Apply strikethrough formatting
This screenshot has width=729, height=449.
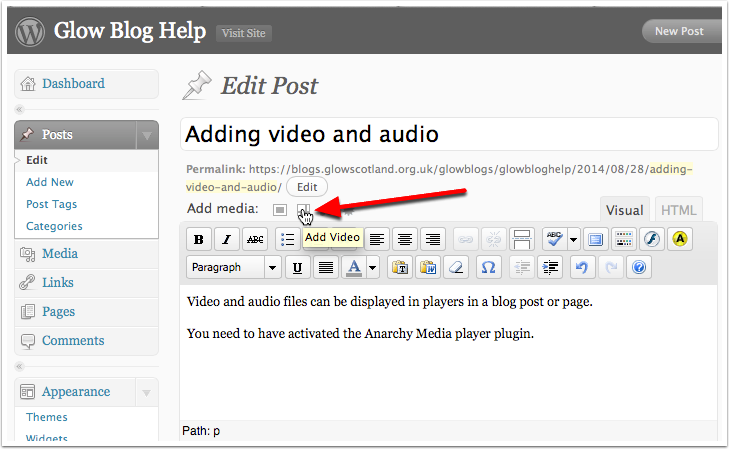(x=255, y=239)
